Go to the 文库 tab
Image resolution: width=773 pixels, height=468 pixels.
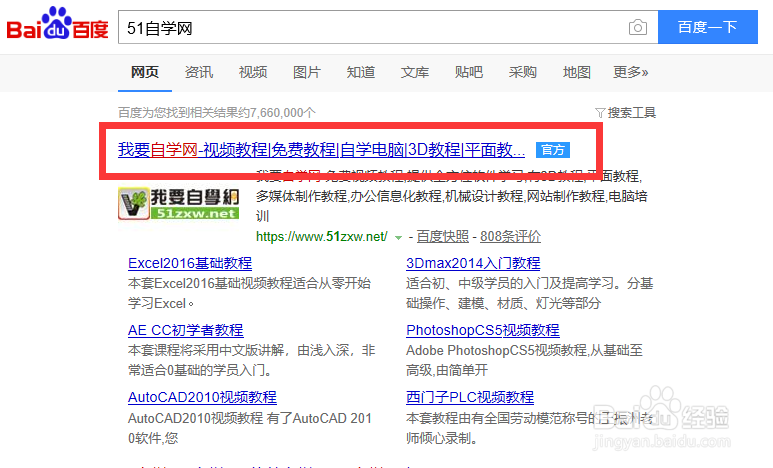pyautogui.click(x=415, y=72)
